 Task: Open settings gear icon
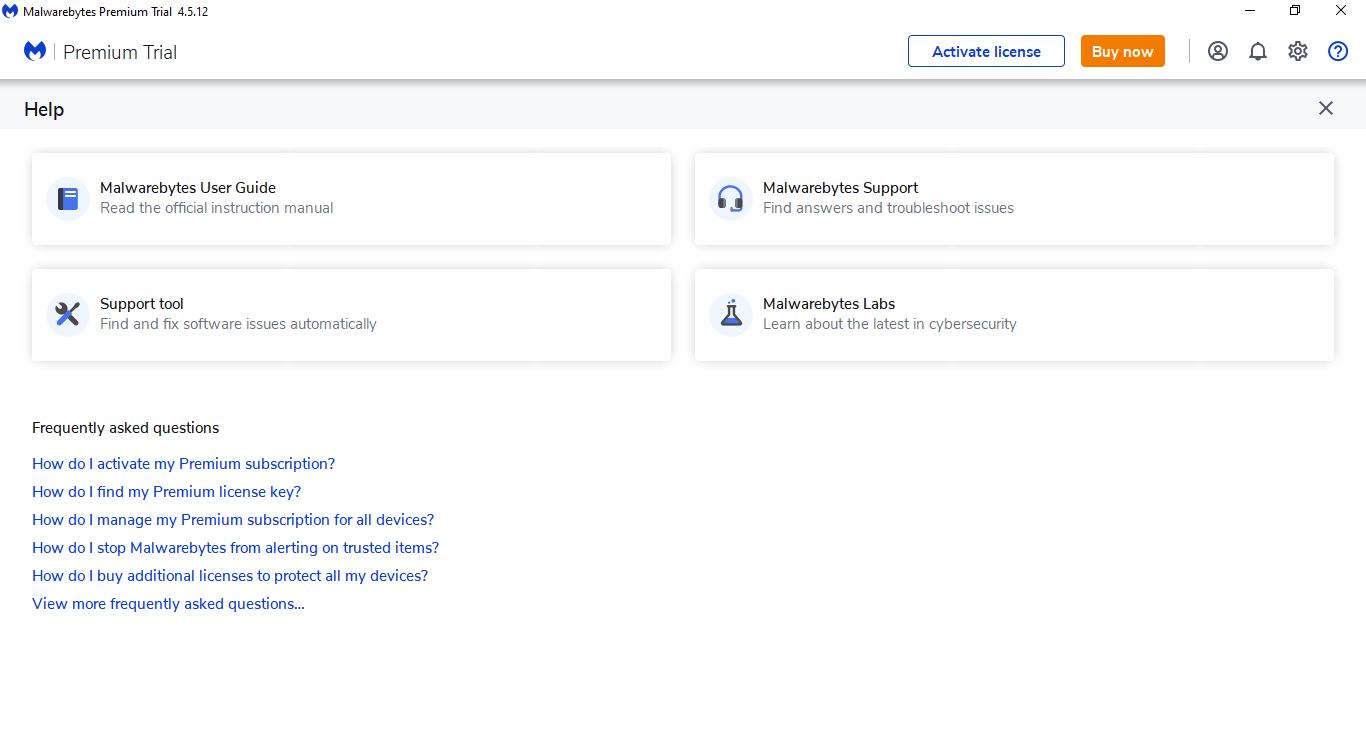(1298, 51)
